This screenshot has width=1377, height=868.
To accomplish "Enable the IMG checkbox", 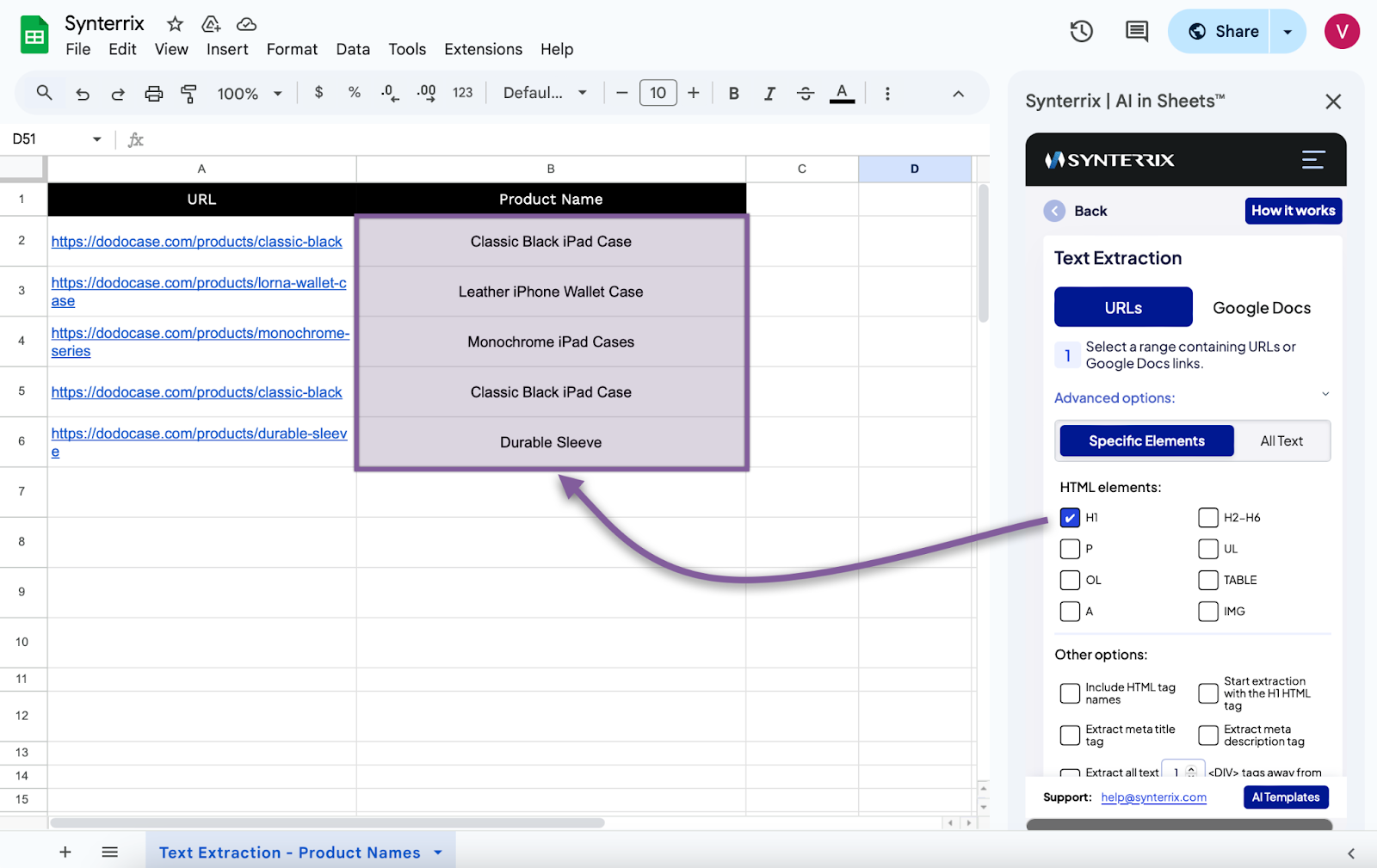I will click(1208, 612).
